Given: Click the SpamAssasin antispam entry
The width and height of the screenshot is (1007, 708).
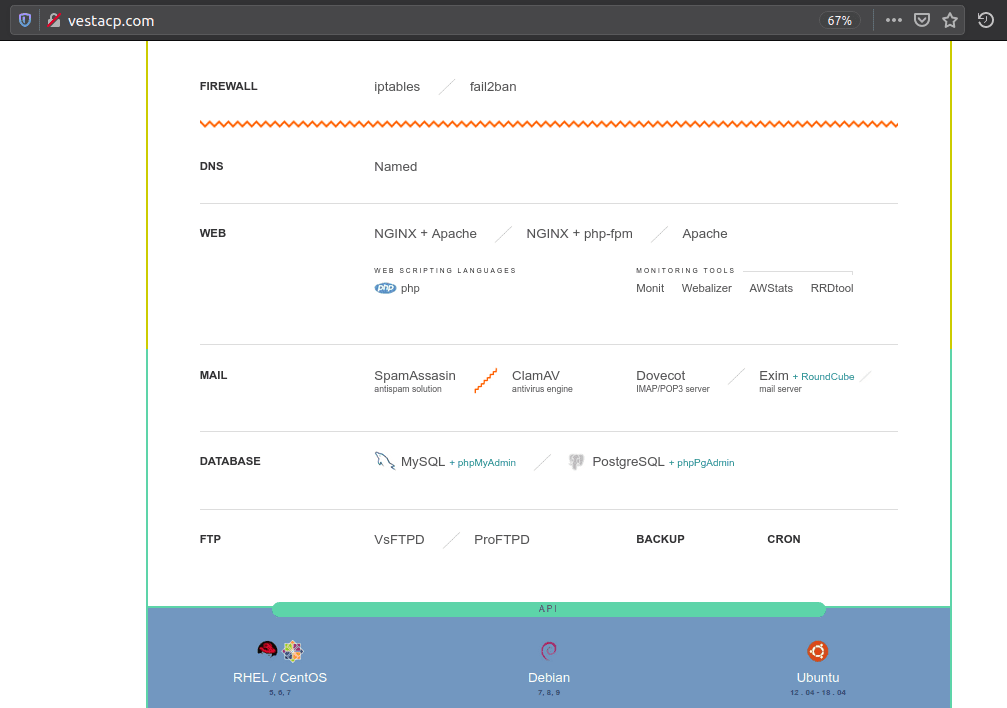Looking at the screenshot, I should pyautogui.click(x=415, y=381).
